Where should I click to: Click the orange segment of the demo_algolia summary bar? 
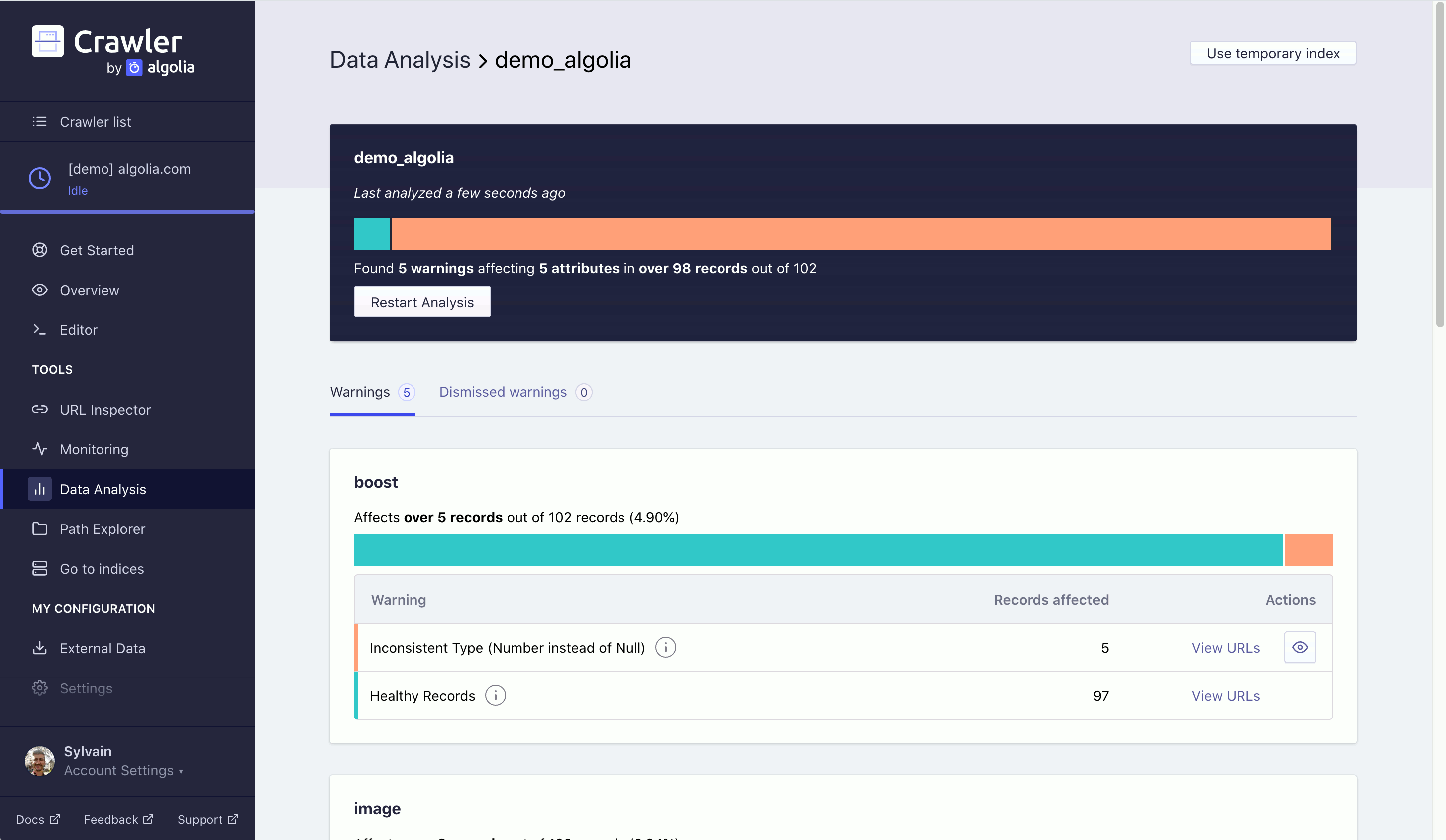(x=861, y=233)
